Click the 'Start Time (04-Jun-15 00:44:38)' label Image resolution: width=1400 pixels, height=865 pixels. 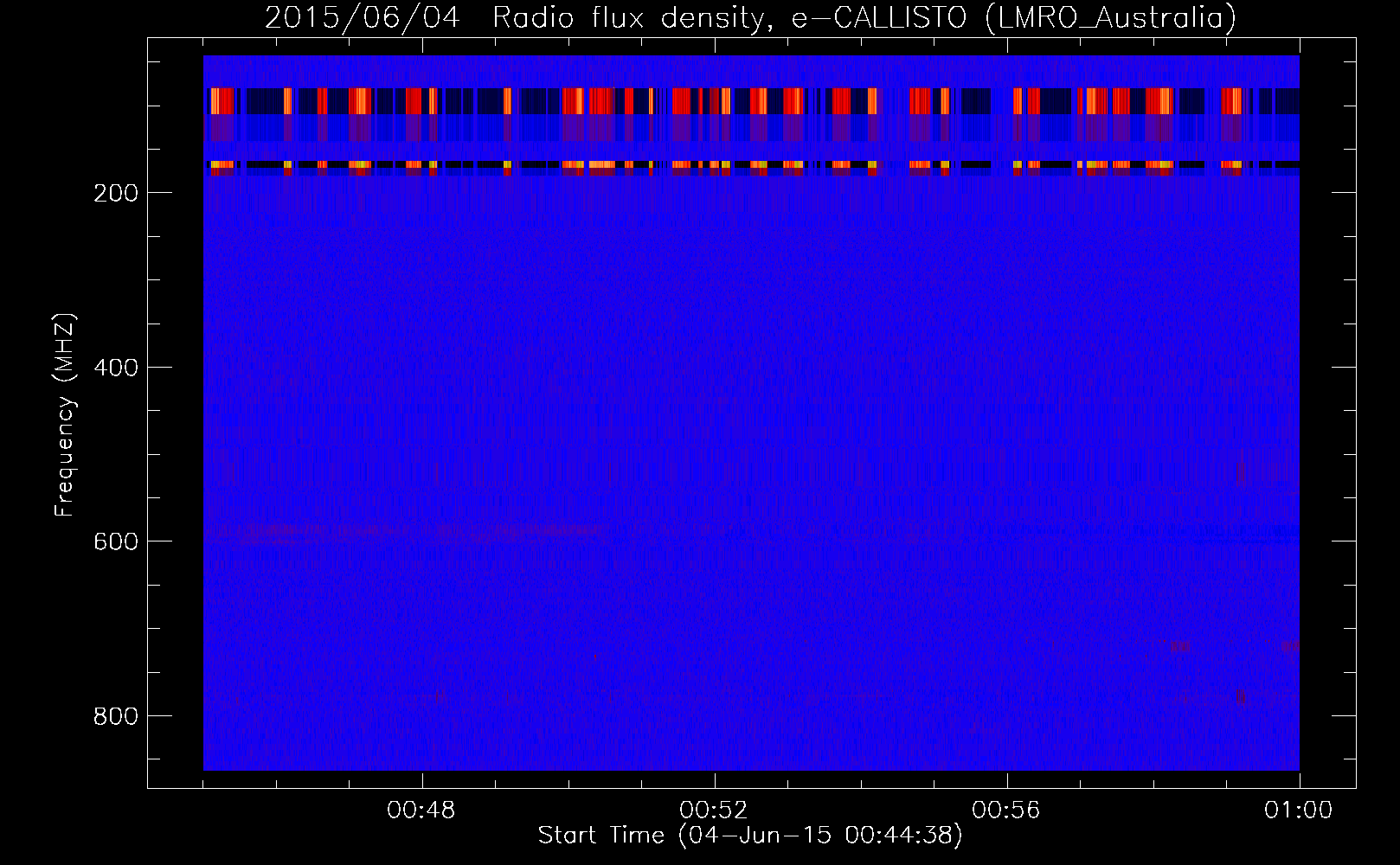(750, 836)
